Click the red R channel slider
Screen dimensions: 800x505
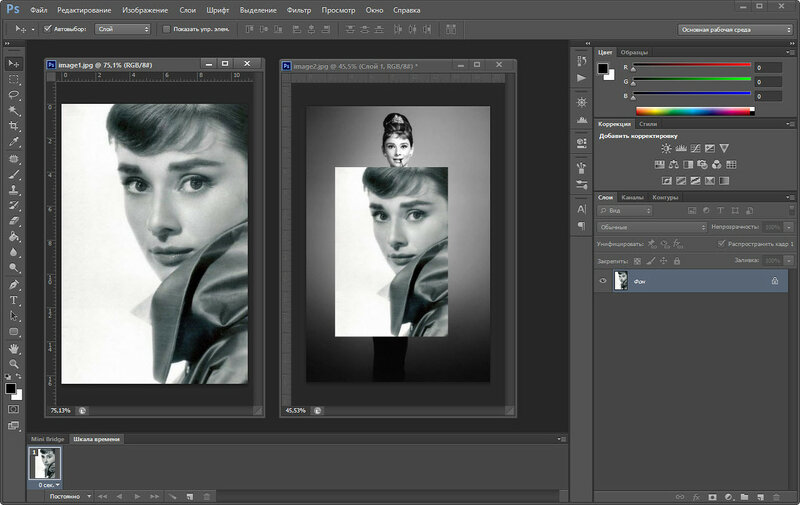692,66
